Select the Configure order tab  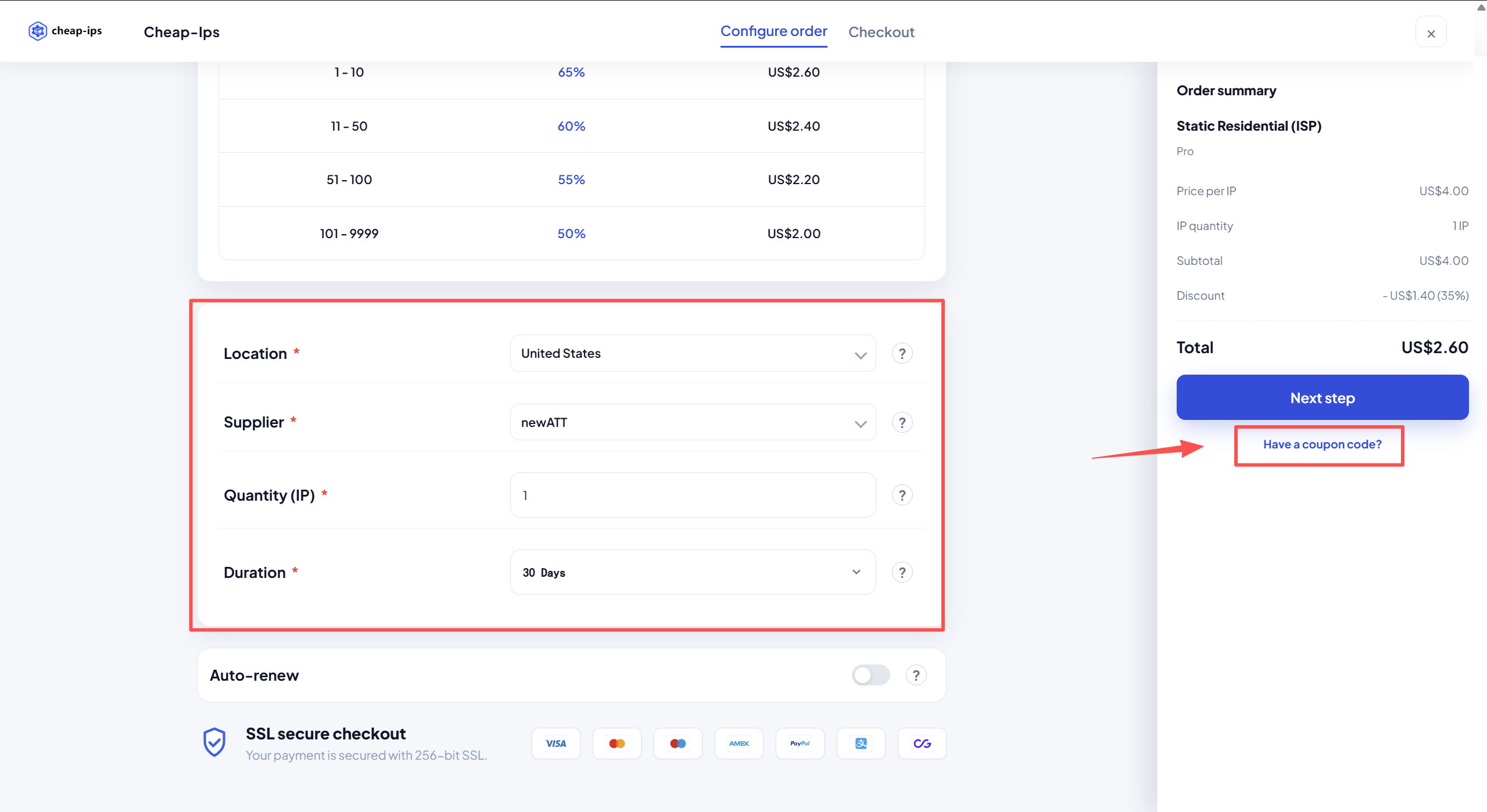pyautogui.click(x=773, y=31)
